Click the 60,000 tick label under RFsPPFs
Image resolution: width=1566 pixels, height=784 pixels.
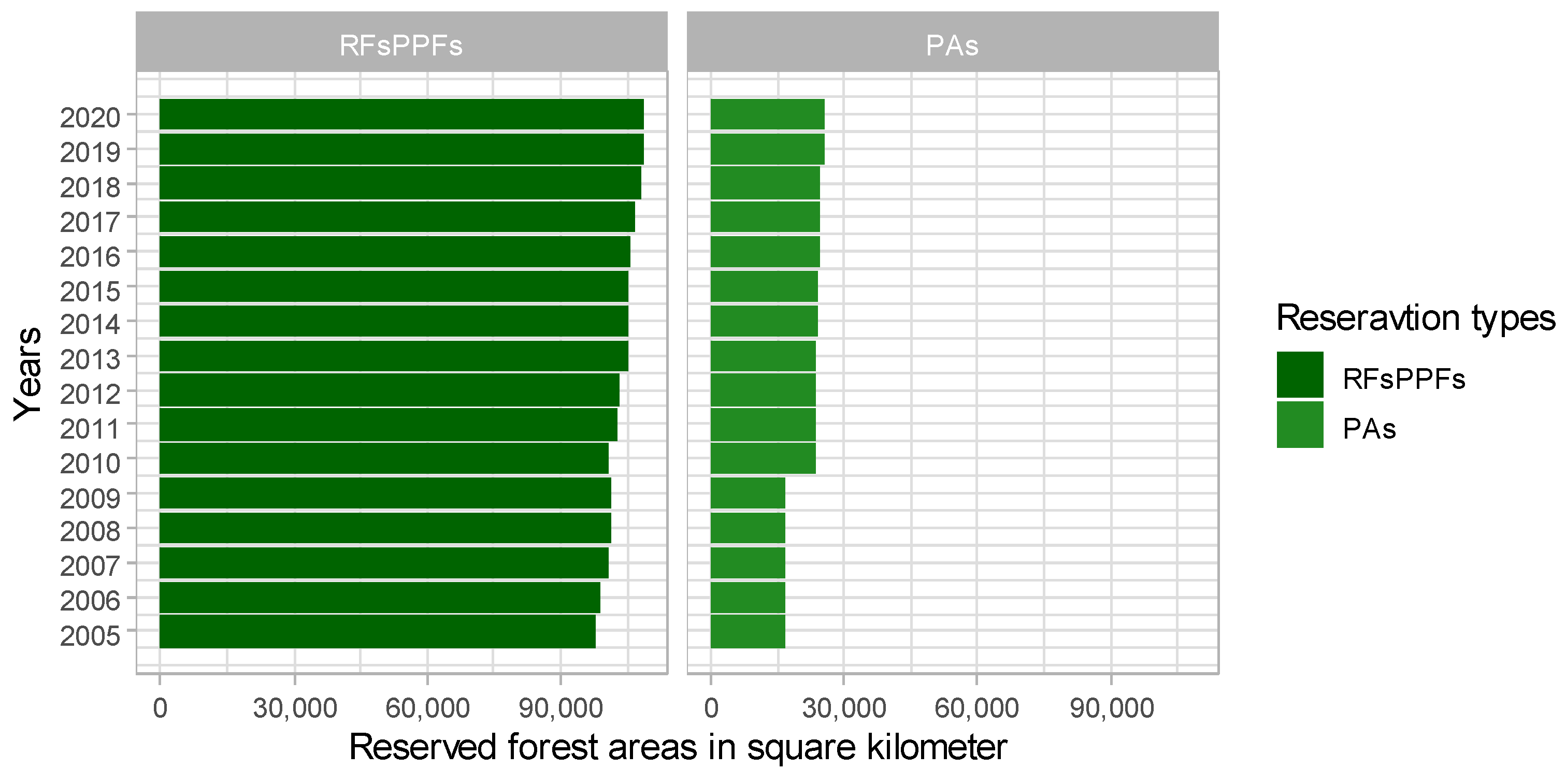[427, 708]
